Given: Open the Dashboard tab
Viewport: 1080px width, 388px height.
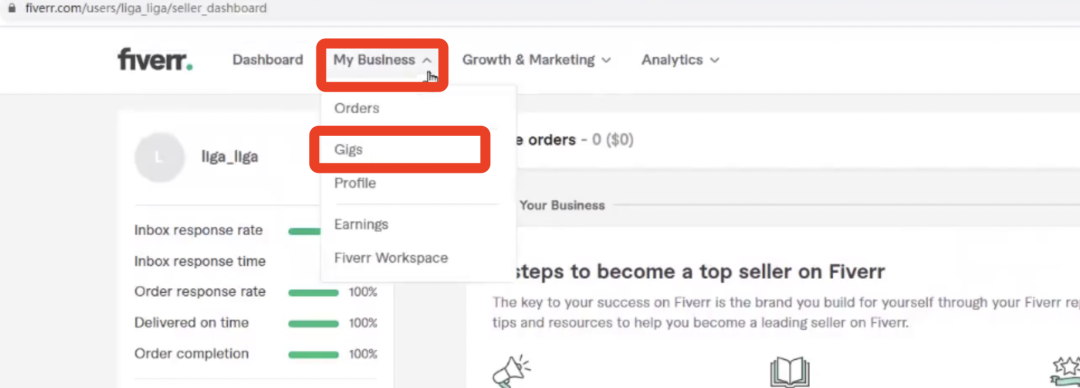Looking at the screenshot, I should click(x=267, y=60).
